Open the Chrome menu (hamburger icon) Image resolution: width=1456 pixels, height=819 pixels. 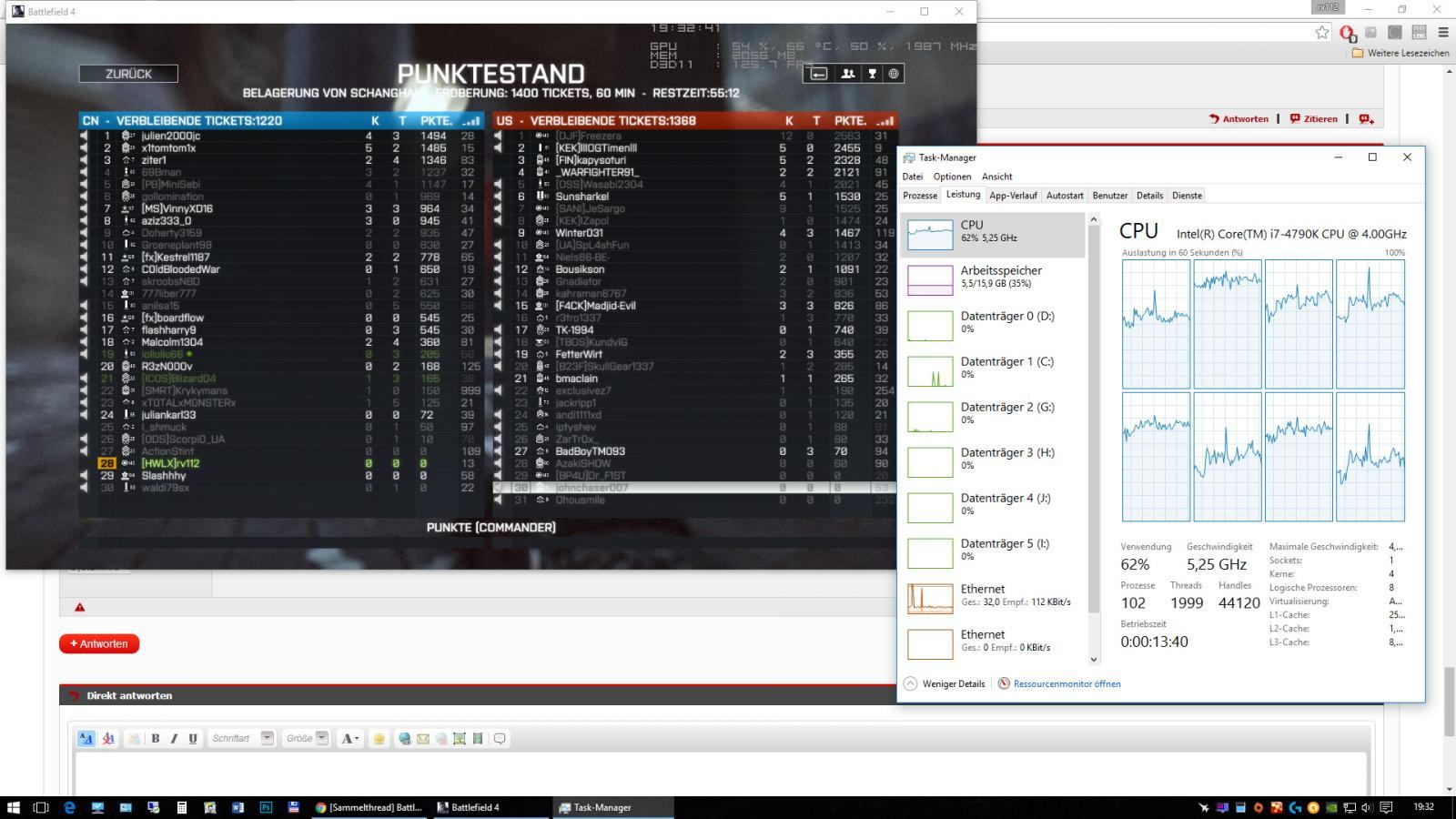[1443, 33]
